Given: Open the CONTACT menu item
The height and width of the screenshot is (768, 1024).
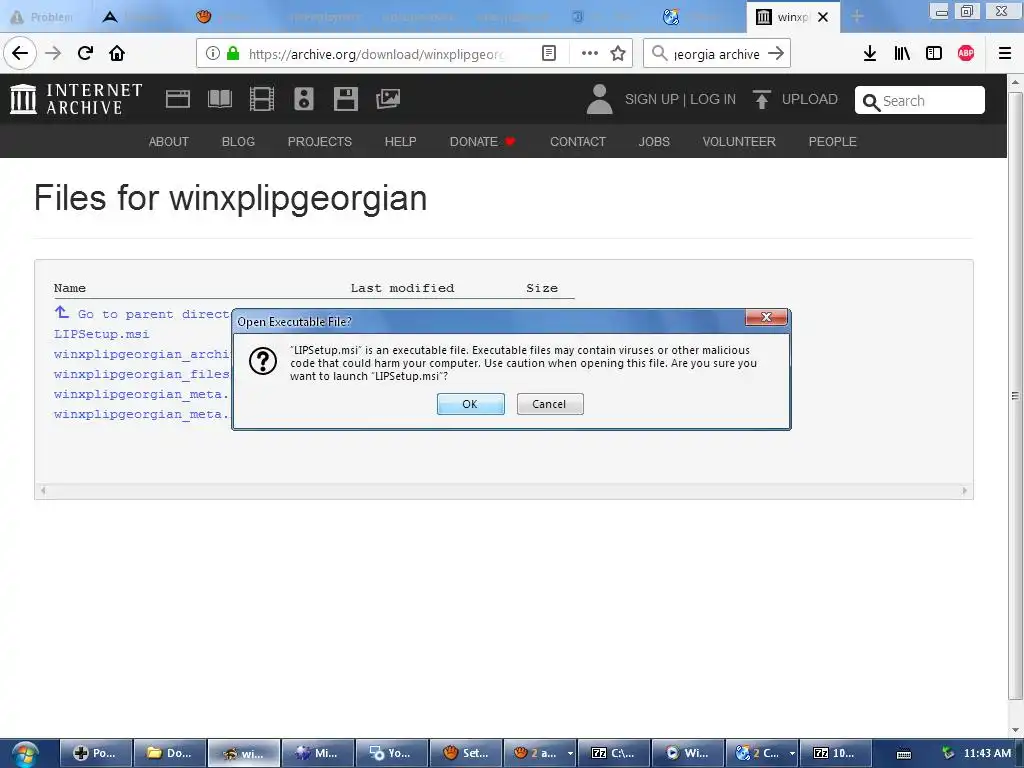Looking at the screenshot, I should [x=578, y=142].
